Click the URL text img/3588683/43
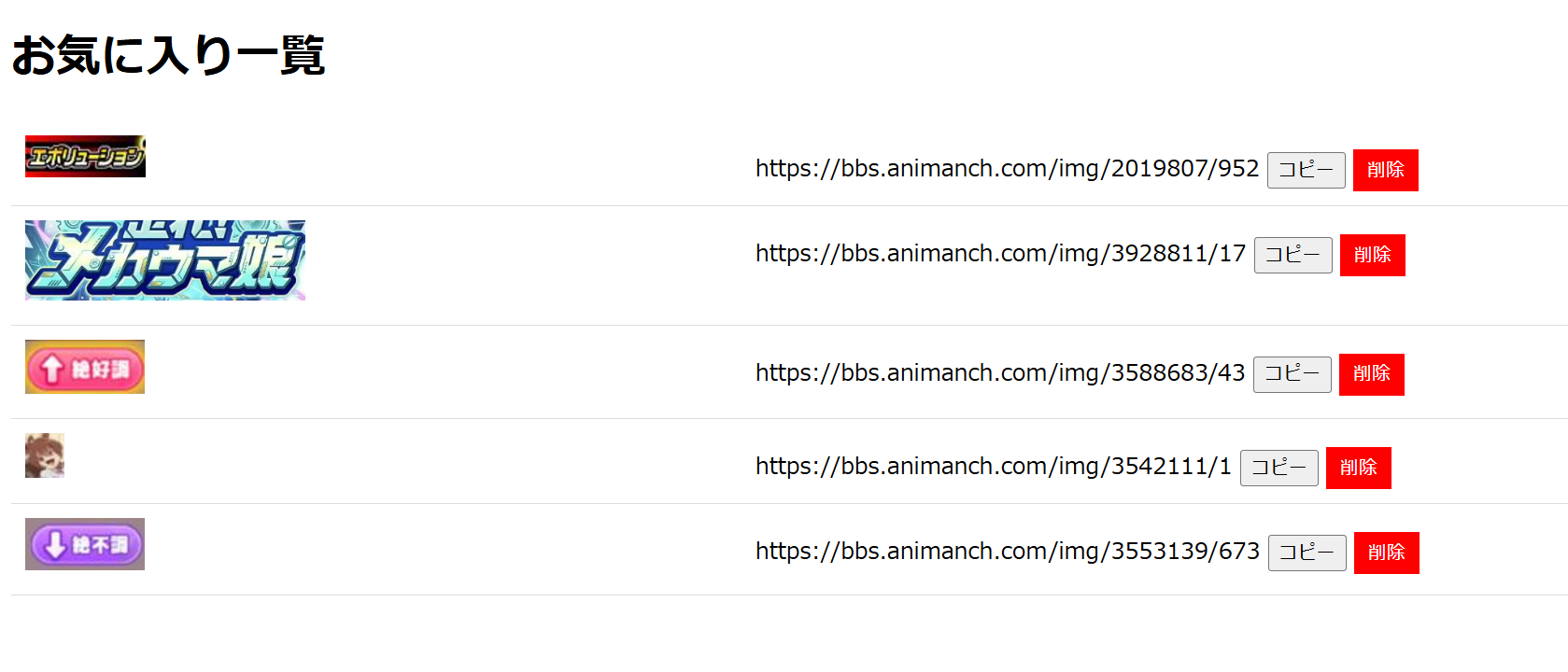This screenshot has height=672, width=1568. pyautogui.click(x=999, y=373)
